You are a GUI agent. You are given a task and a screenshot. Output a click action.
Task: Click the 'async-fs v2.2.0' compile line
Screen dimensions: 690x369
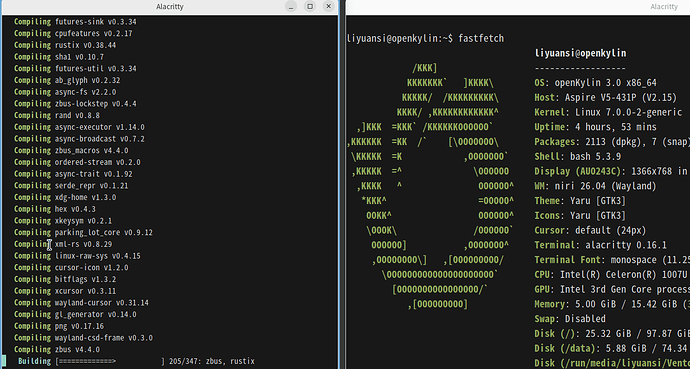(x=65, y=92)
